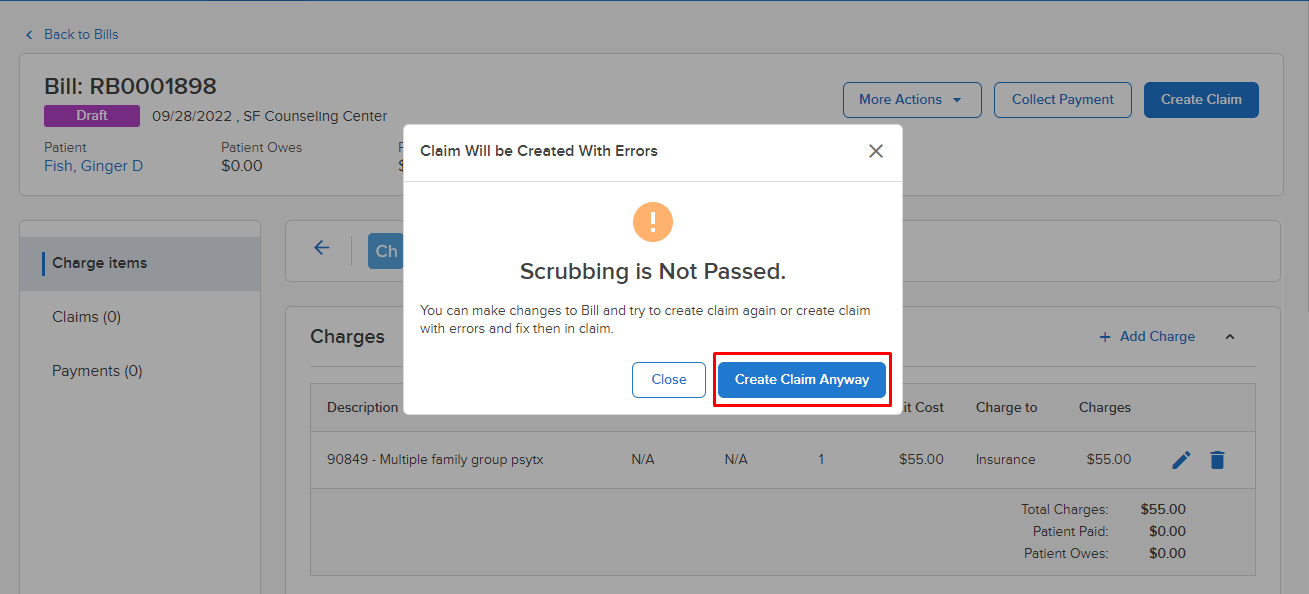This screenshot has width=1309, height=594.
Task: Collapse the Charges section with the caret
Action: (1229, 337)
